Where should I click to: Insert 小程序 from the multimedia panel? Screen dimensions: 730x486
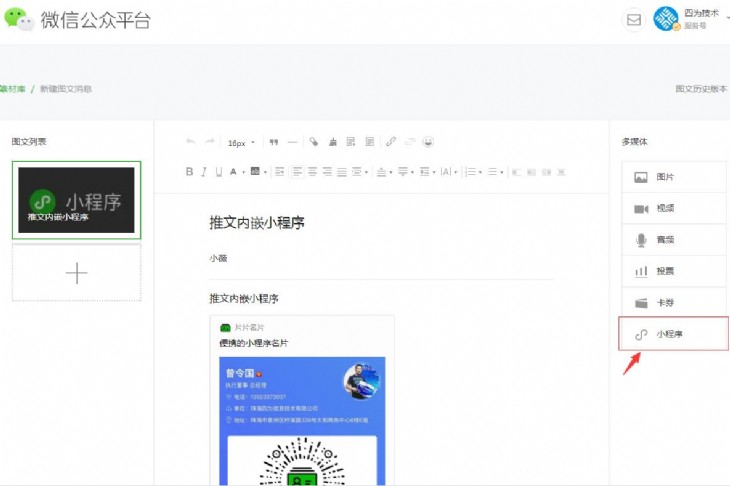[674, 334]
